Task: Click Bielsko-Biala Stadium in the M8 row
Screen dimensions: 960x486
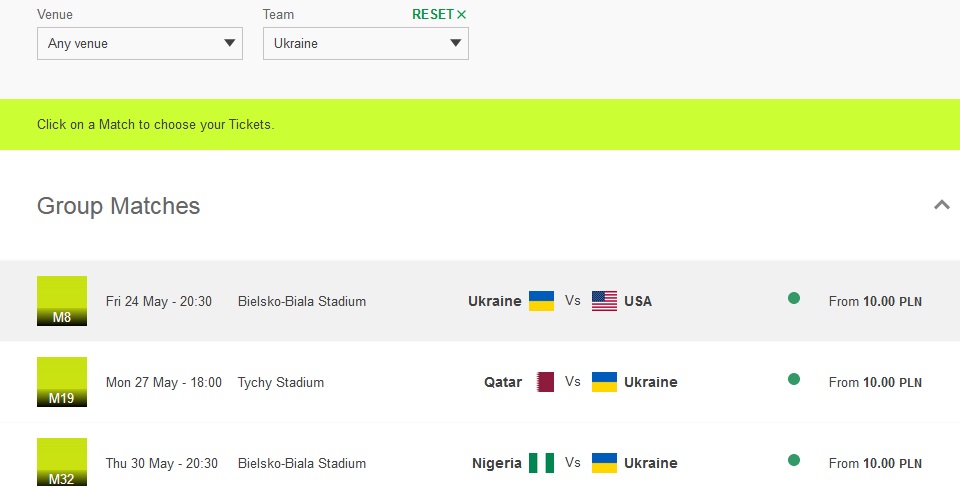Action: click(302, 301)
